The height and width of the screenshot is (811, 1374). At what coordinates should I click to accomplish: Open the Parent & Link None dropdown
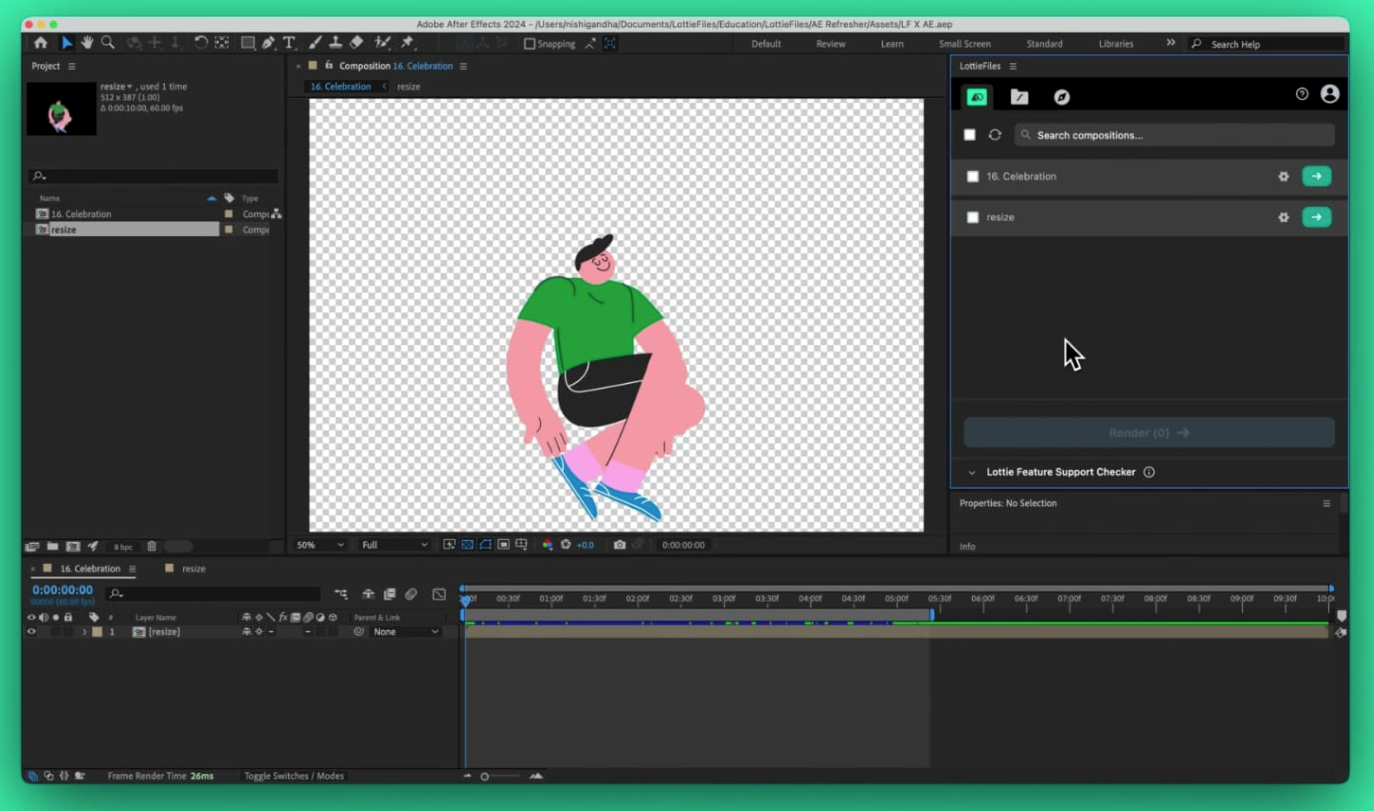[x=404, y=631]
